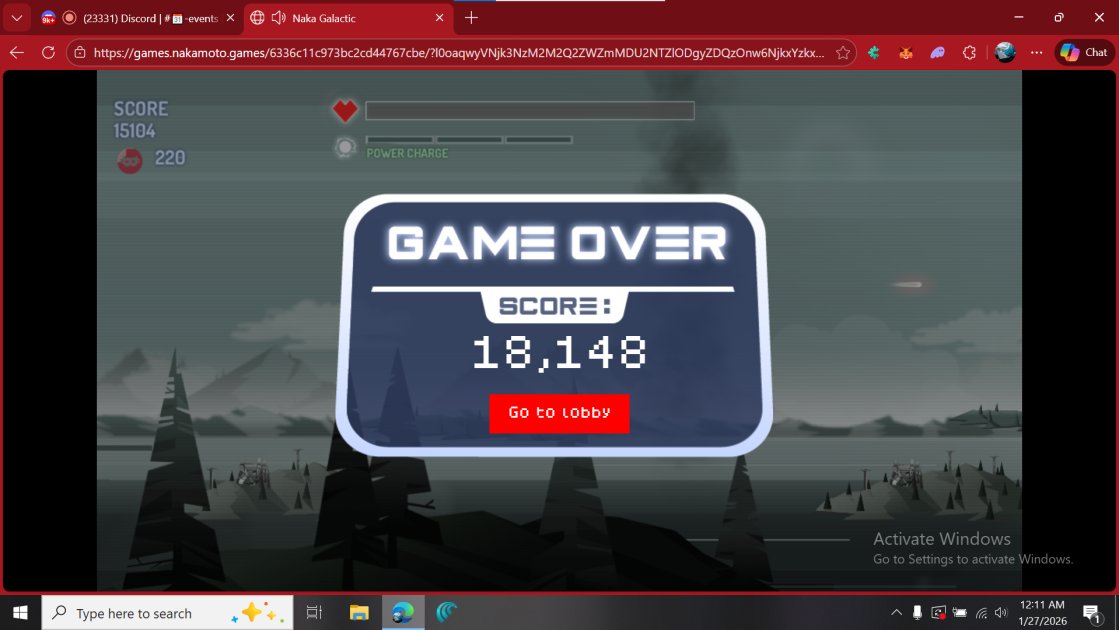This screenshot has height=630, width=1119.
Task: Select the Naka Galactic tab
Action: pos(349,18)
